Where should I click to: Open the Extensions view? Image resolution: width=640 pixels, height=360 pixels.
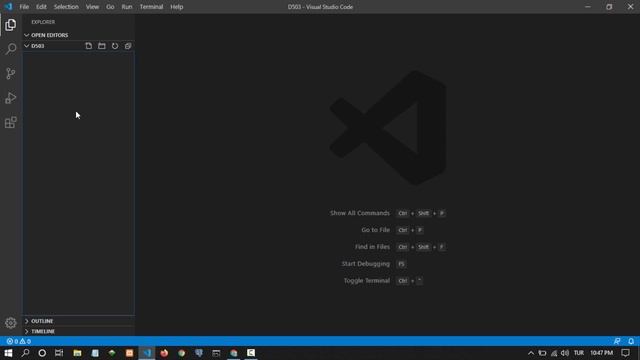[11, 122]
